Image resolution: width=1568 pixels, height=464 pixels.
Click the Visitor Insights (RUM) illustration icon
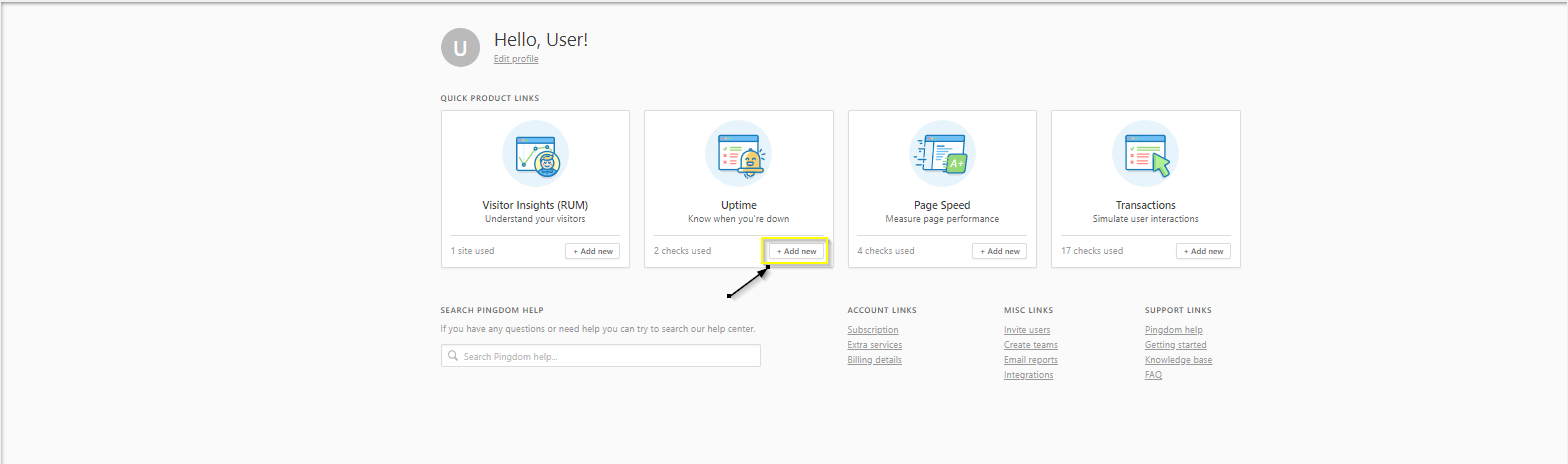535,153
